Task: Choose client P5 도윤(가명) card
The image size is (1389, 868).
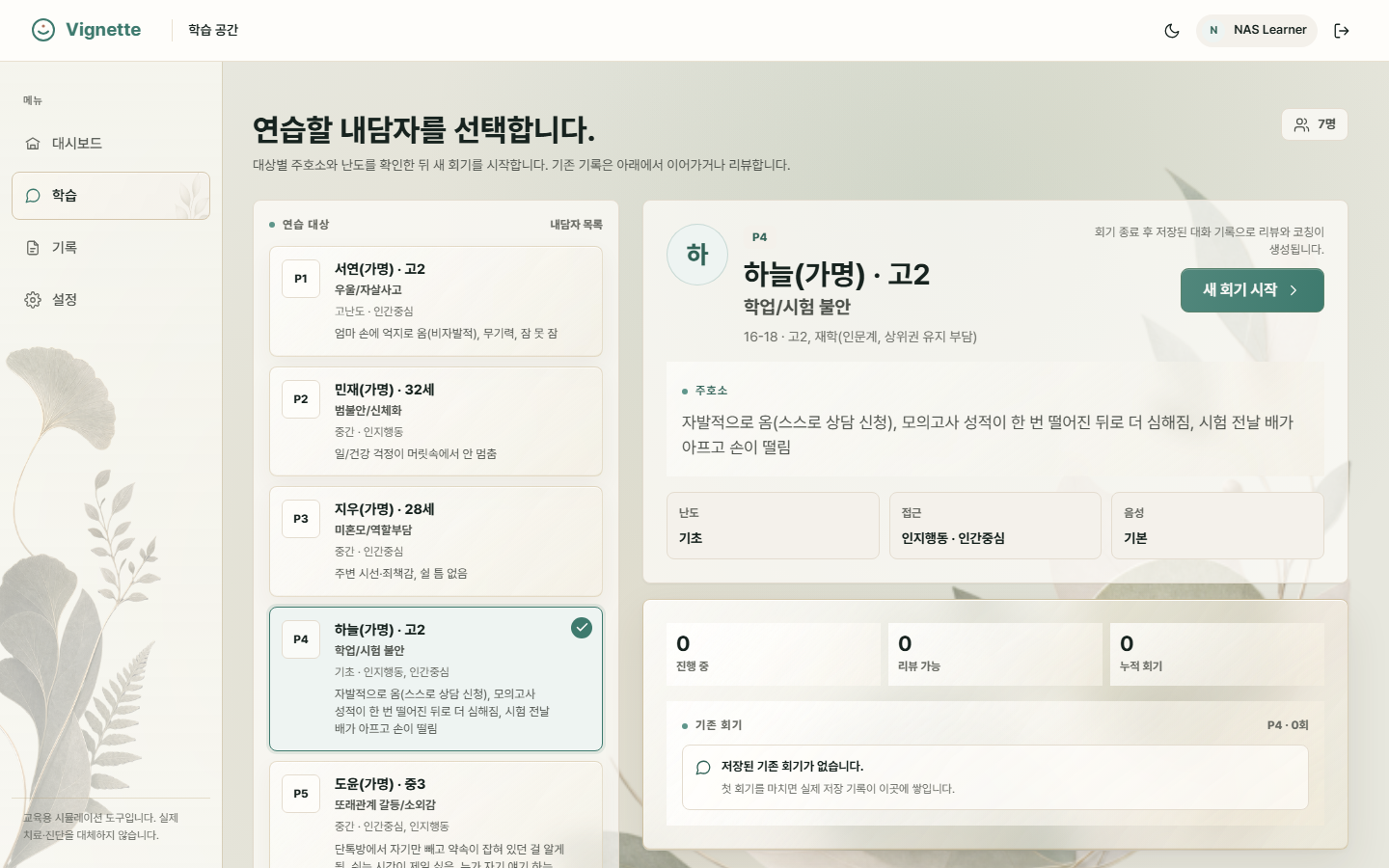Action: (x=436, y=815)
